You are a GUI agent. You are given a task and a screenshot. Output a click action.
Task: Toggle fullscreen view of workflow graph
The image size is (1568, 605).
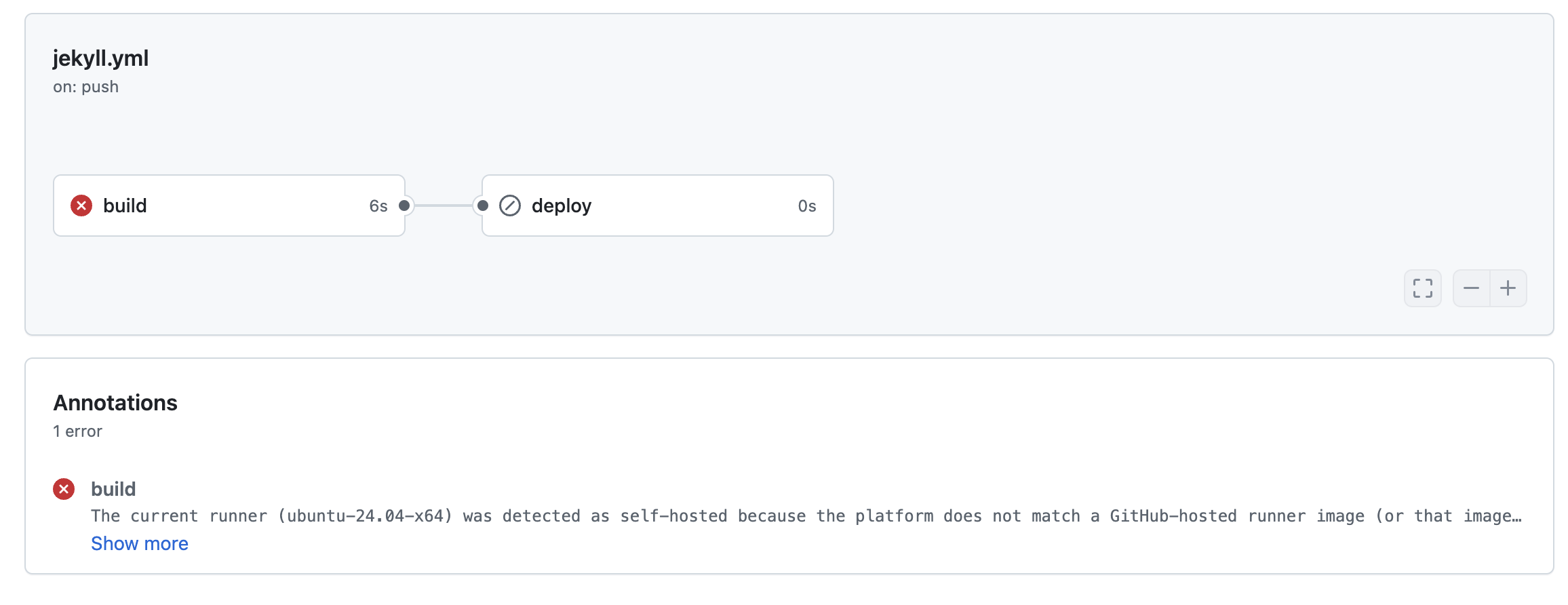click(x=1422, y=288)
